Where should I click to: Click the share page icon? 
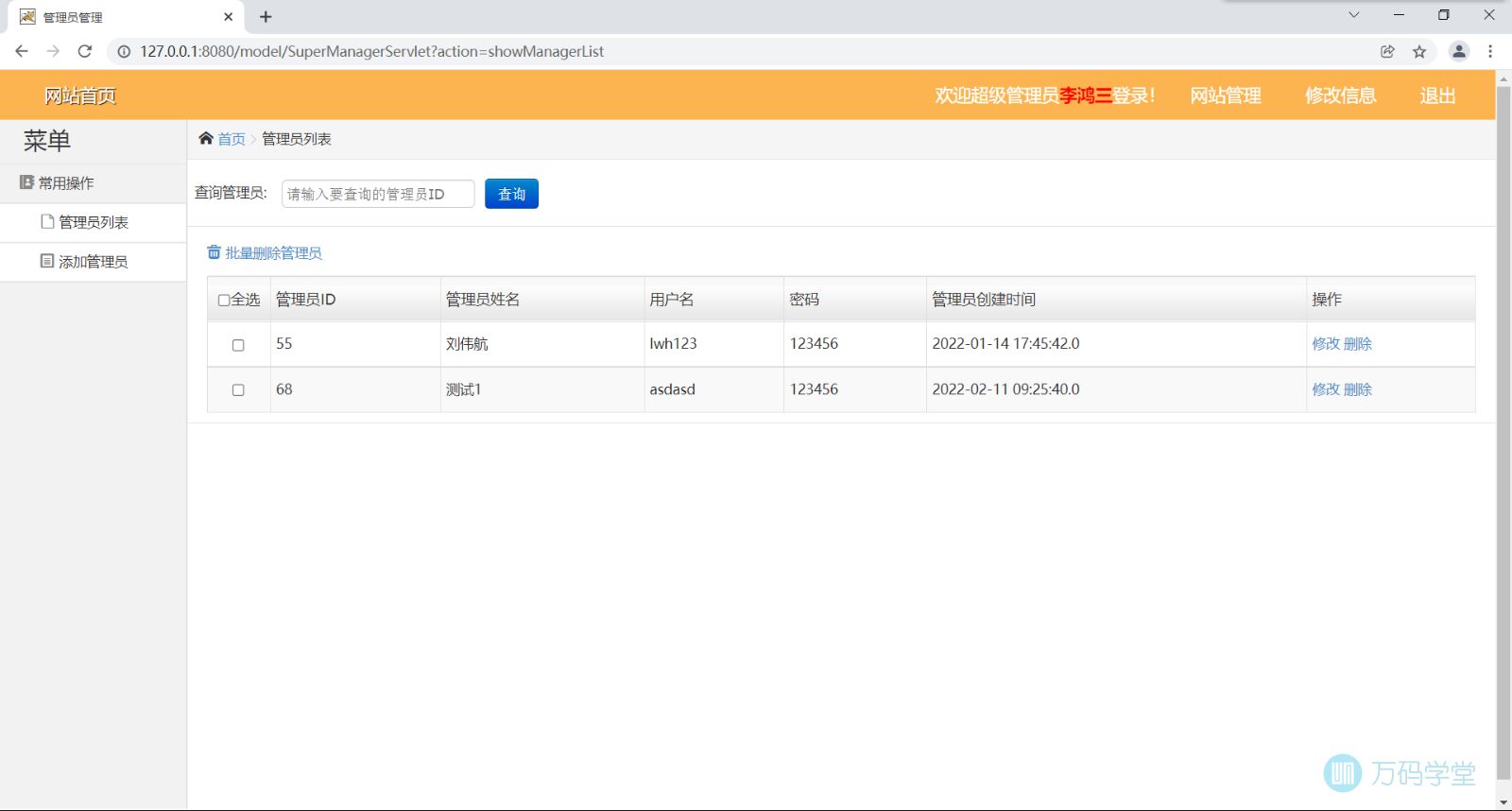(1387, 52)
